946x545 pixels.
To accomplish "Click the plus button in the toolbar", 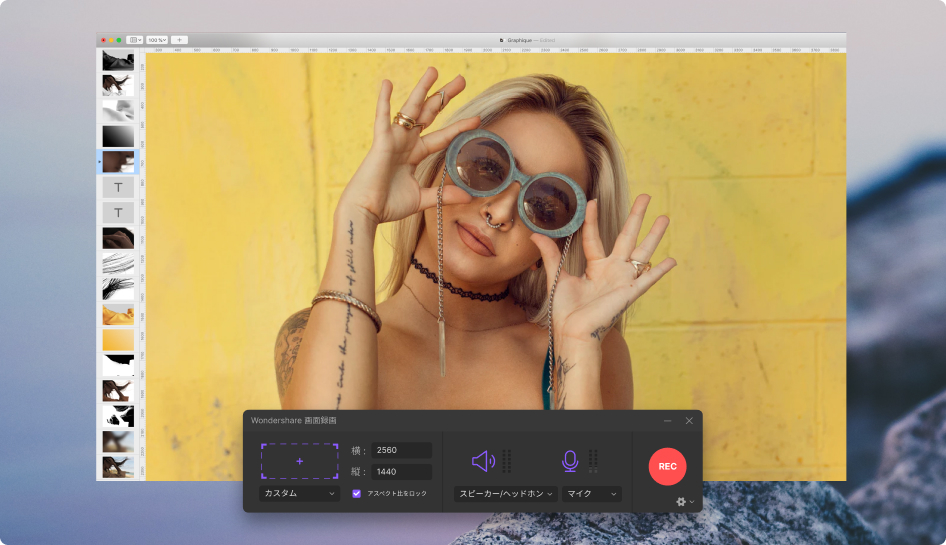I will click(x=179, y=40).
